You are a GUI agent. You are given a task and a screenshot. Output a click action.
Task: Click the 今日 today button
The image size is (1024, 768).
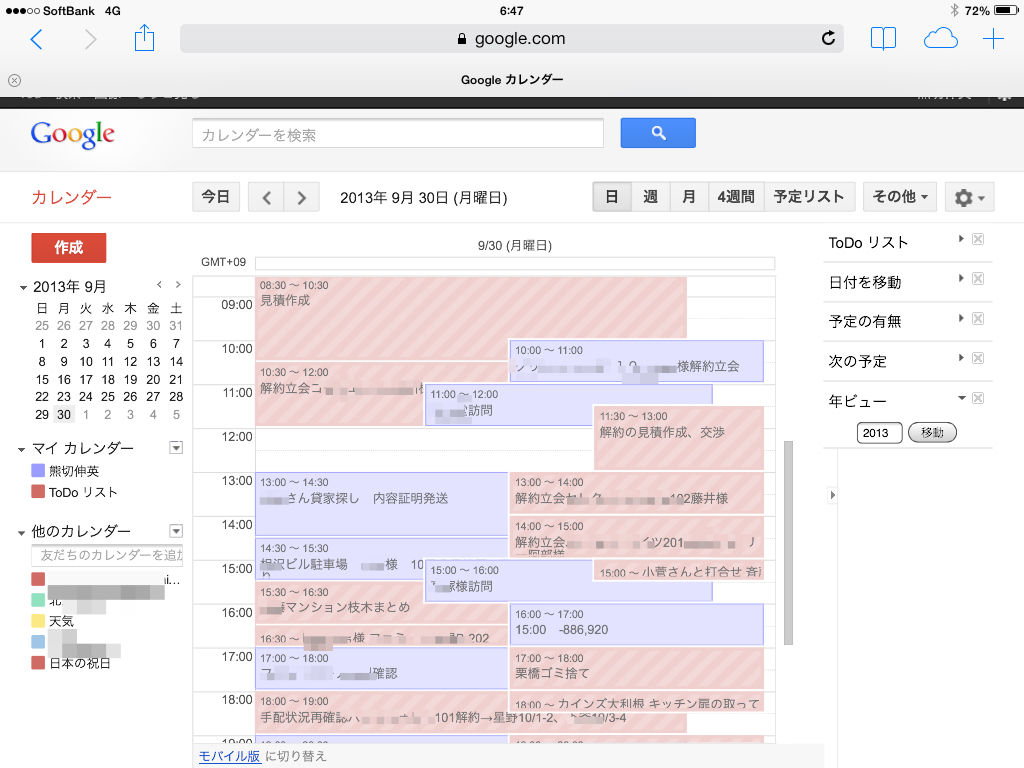(x=216, y=197)
